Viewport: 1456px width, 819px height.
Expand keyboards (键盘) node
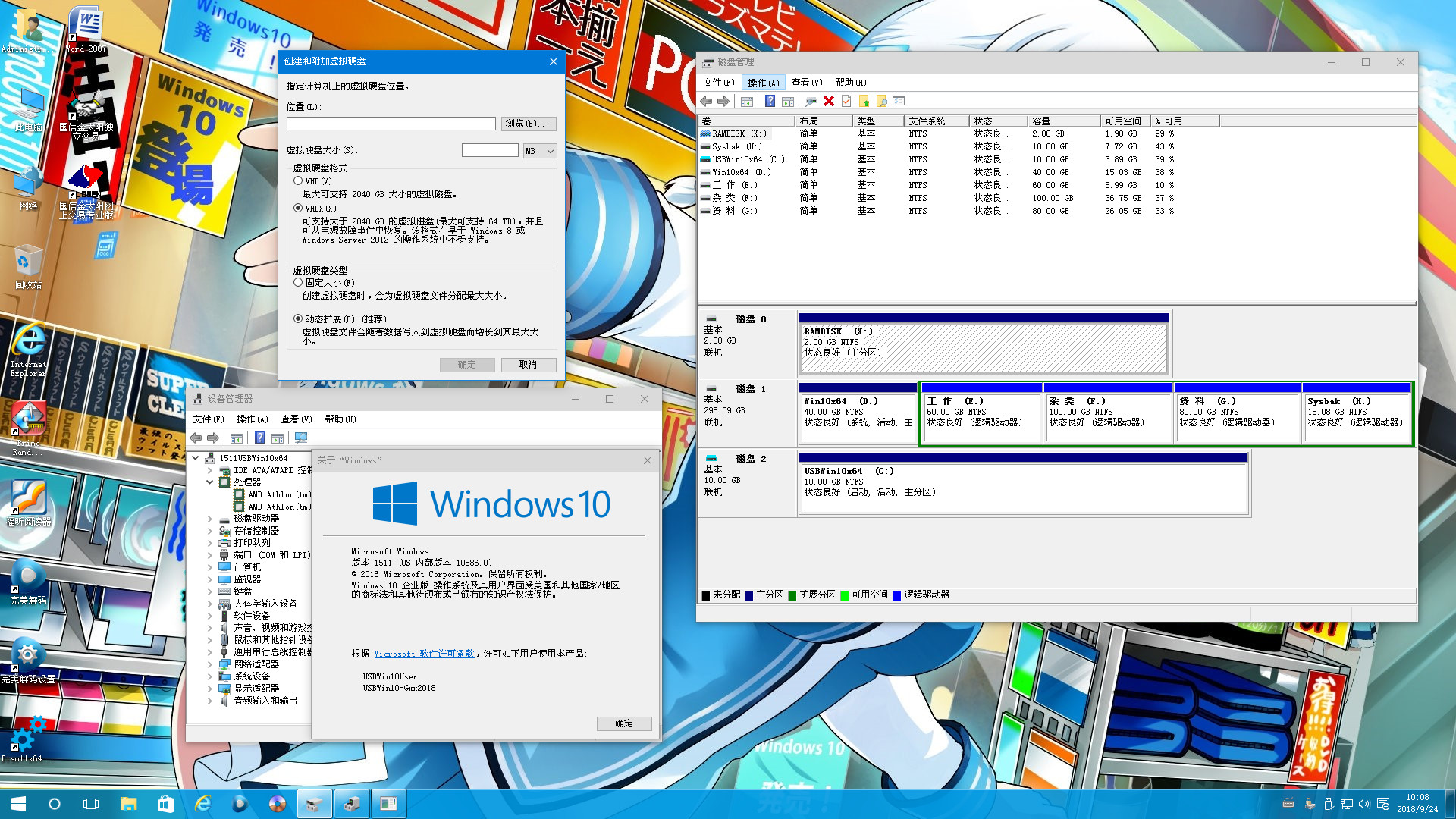tap(210, 591)
